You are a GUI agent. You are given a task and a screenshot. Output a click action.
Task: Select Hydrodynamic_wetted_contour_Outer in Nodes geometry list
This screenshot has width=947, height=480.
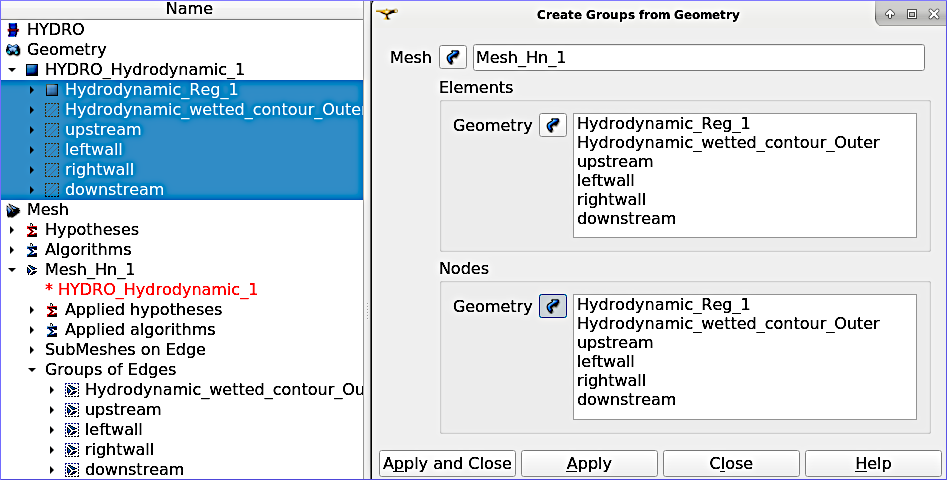(x=728, y=324)
